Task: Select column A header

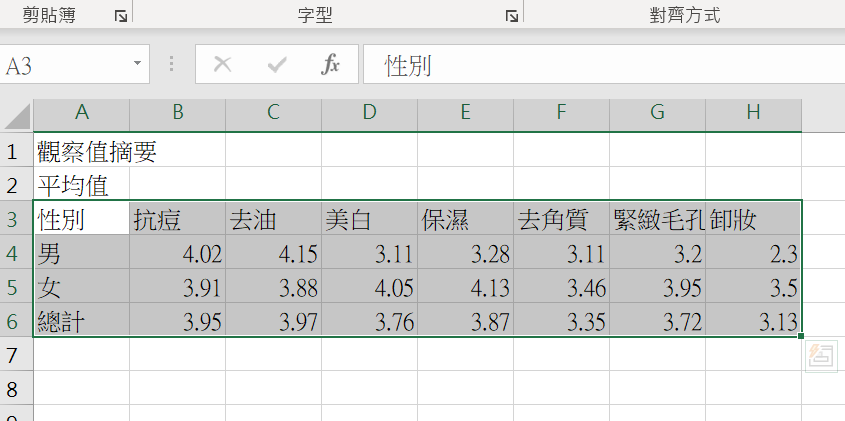Action: 81,114
